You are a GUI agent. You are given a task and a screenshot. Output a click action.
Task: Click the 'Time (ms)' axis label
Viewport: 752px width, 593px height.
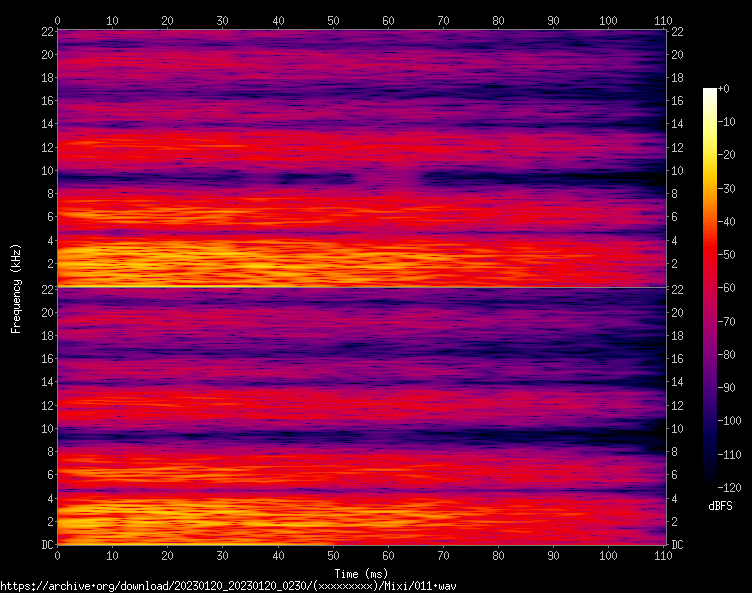pos(360,573)
